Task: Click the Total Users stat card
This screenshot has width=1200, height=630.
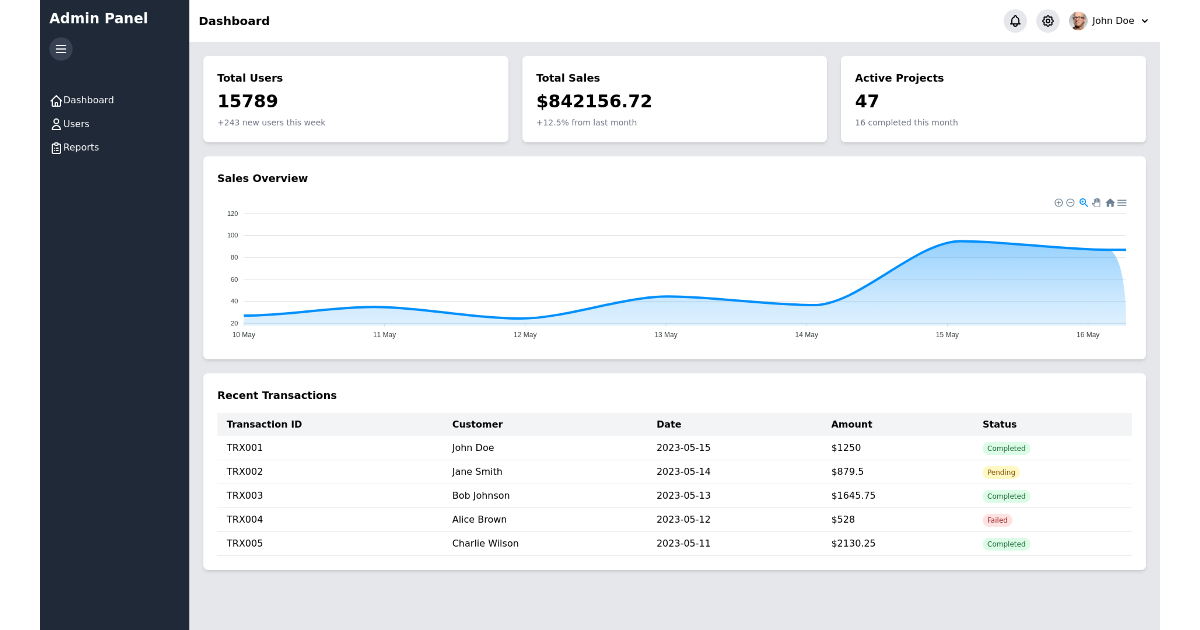Action: [x=355, y=98]
